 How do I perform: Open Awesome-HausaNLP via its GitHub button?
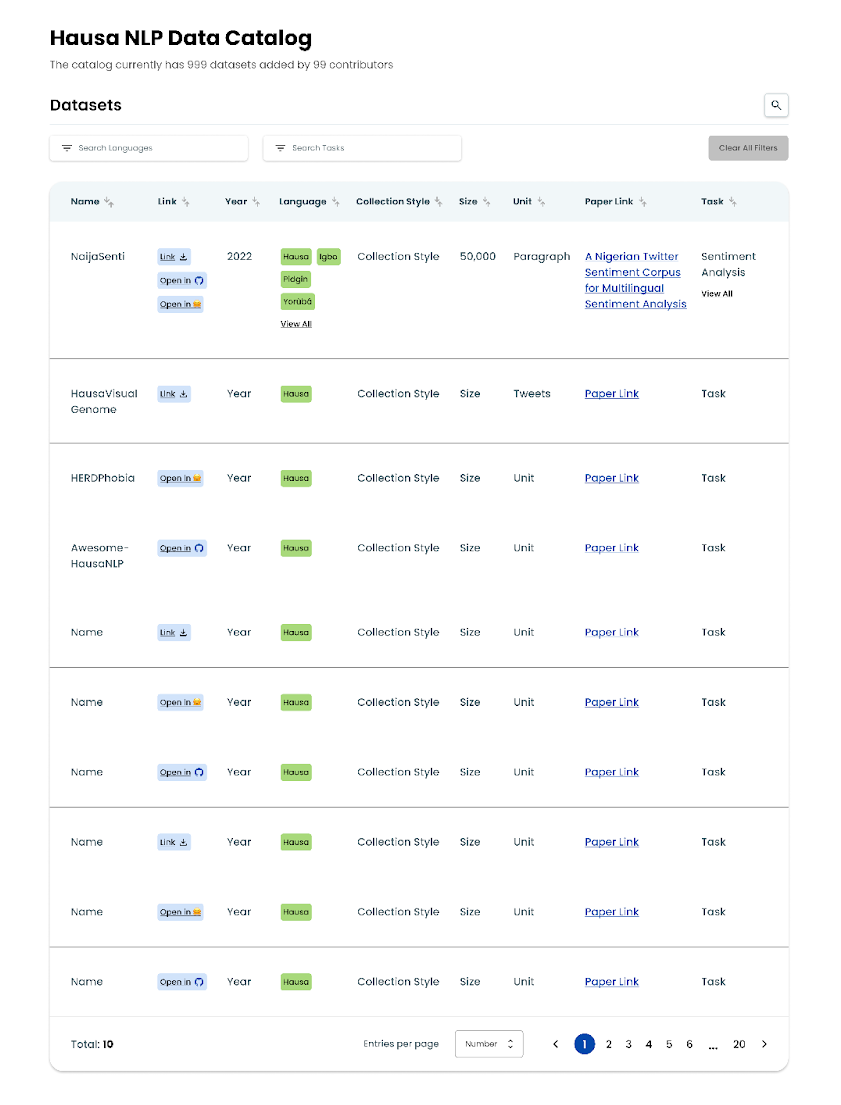(181, 547)
